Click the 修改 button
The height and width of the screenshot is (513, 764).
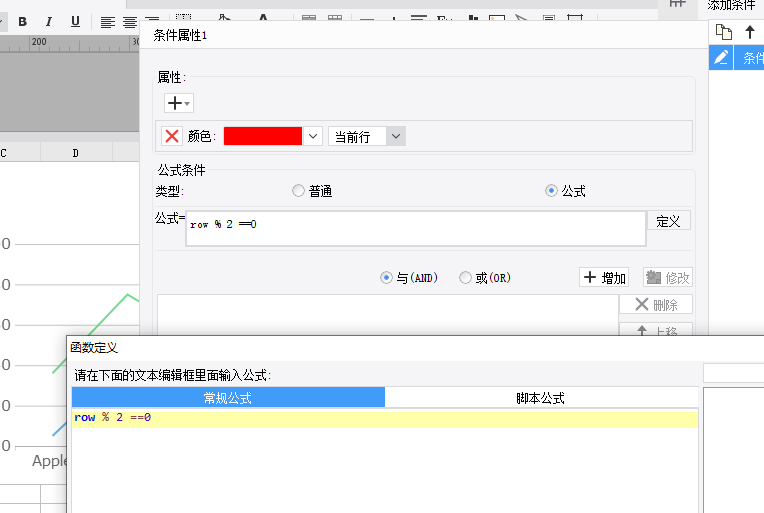click(x=668, y=278)
